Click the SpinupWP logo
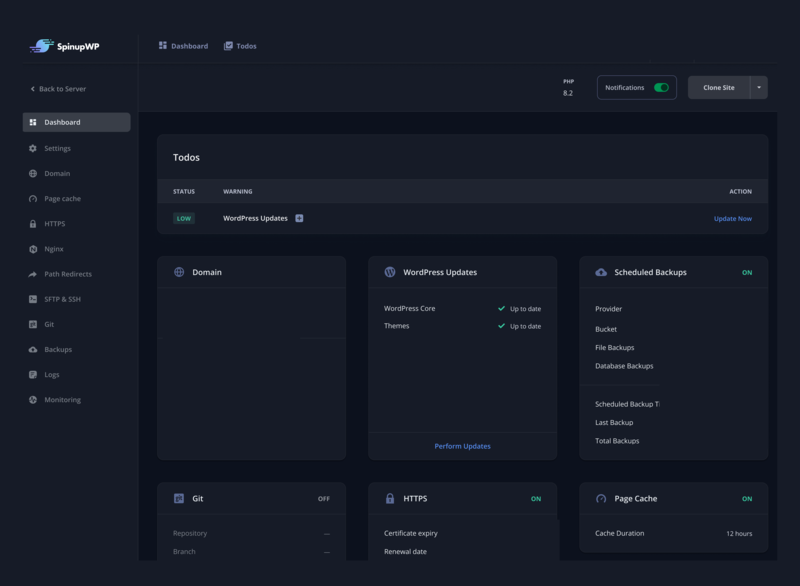This screenshot has width=800, height=586. 65,46
